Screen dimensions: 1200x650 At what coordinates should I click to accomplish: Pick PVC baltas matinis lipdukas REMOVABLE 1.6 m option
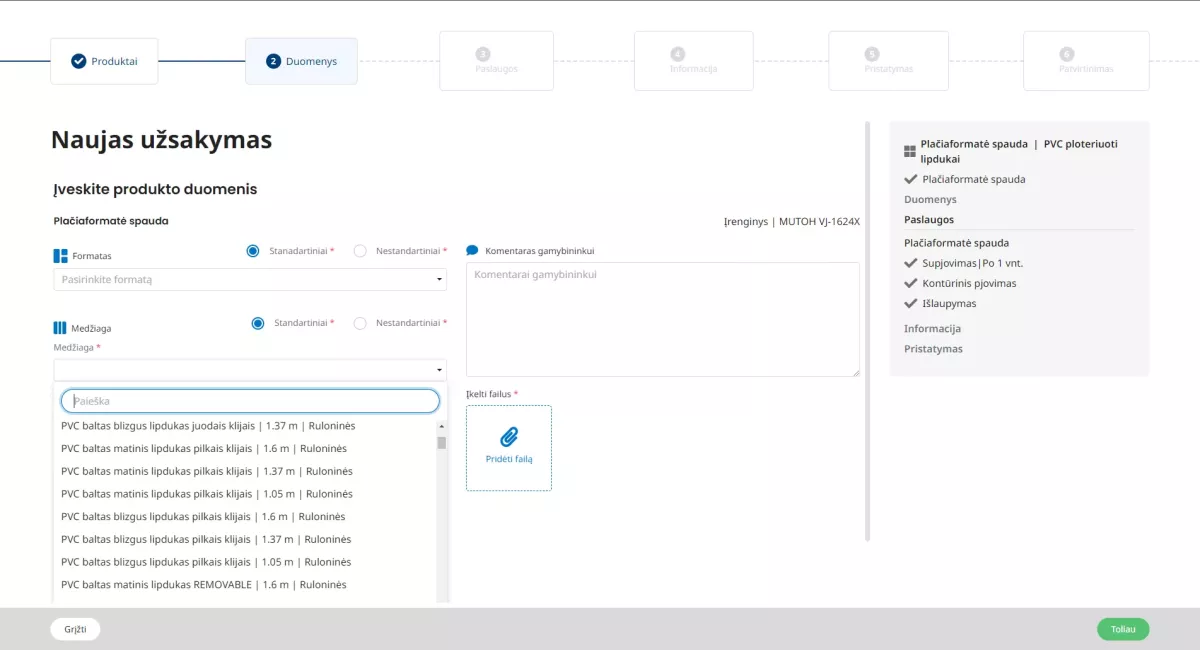coord(204,585)
